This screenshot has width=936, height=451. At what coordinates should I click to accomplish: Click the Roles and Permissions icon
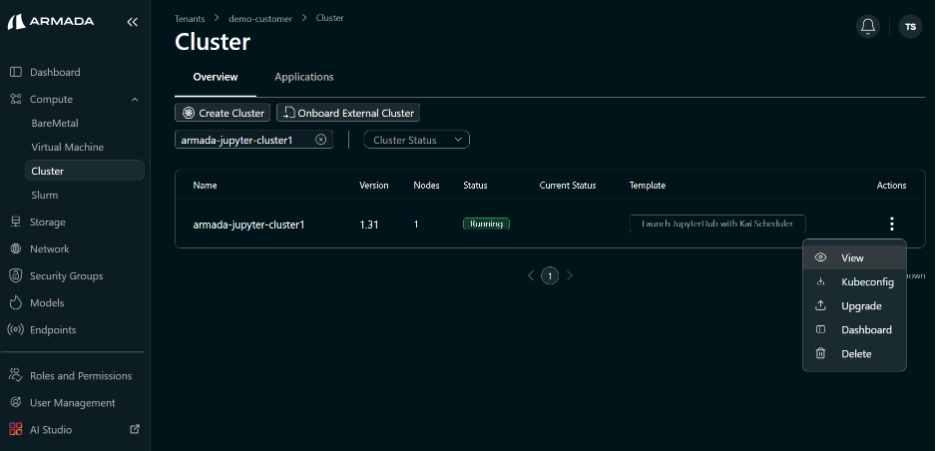[x=16, y=376]
